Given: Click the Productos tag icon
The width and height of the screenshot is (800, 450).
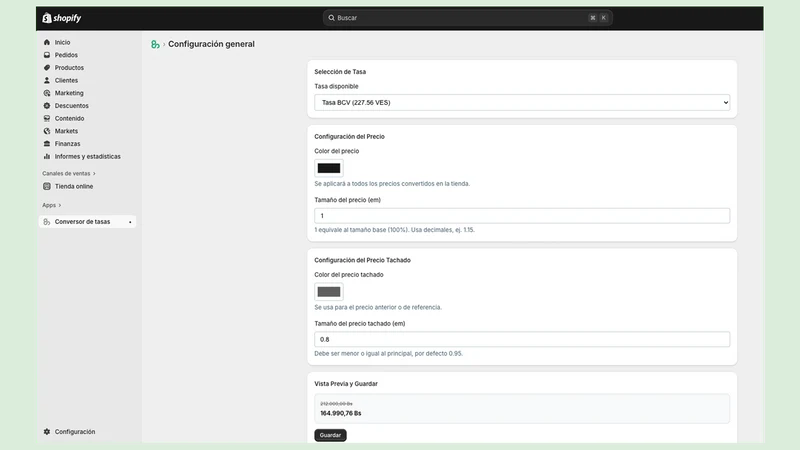Looking at the screenshot, I should 47,68.
